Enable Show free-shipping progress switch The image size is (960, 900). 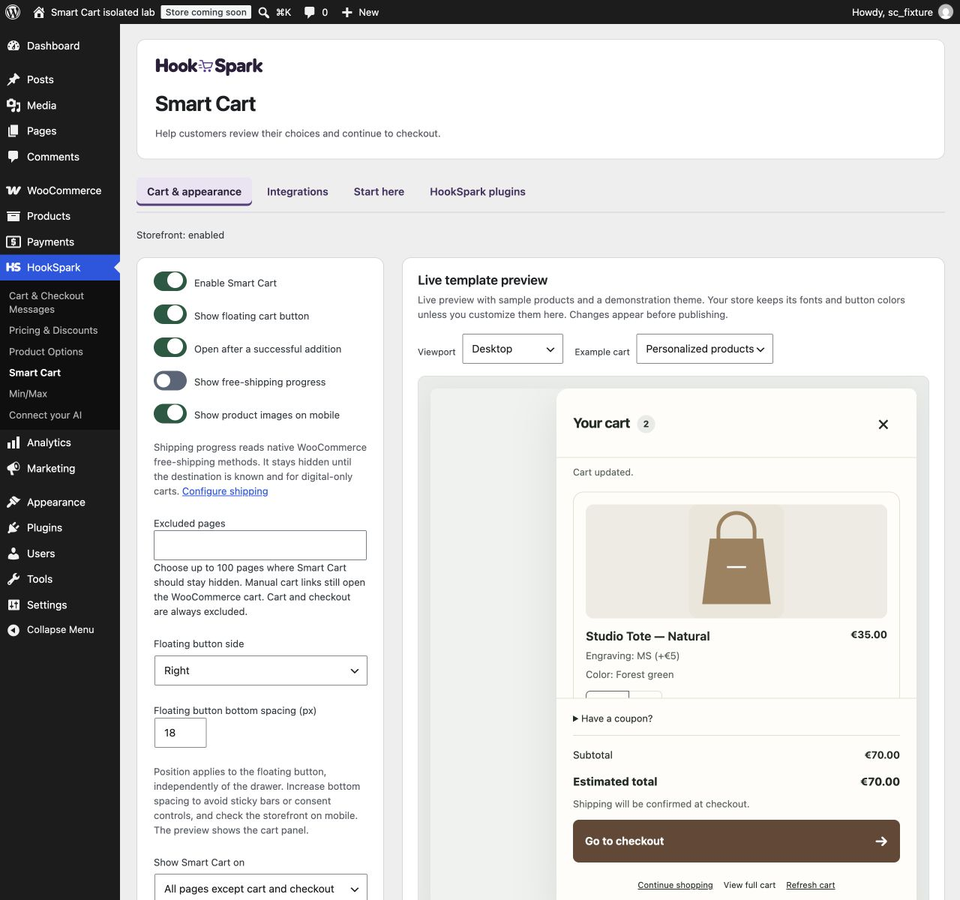click(x=170, y=381)
